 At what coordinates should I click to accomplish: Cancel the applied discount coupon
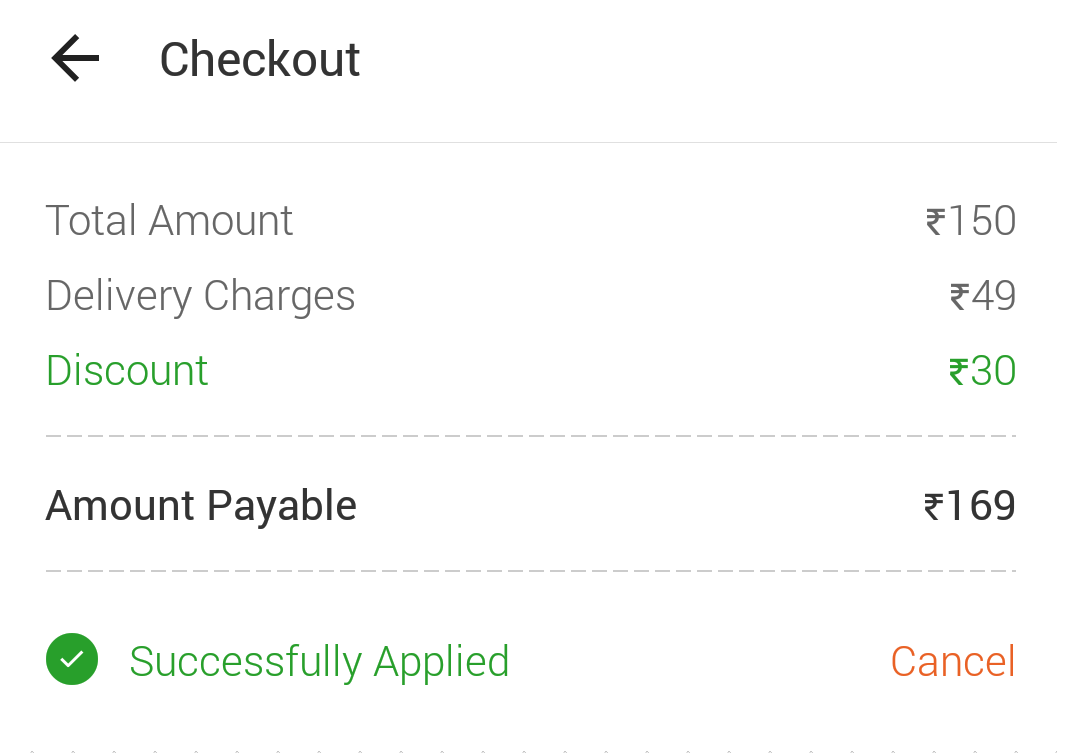(953, 661)
